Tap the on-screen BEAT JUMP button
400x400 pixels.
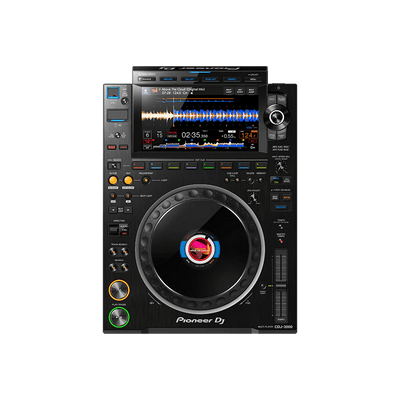point(252,91)
